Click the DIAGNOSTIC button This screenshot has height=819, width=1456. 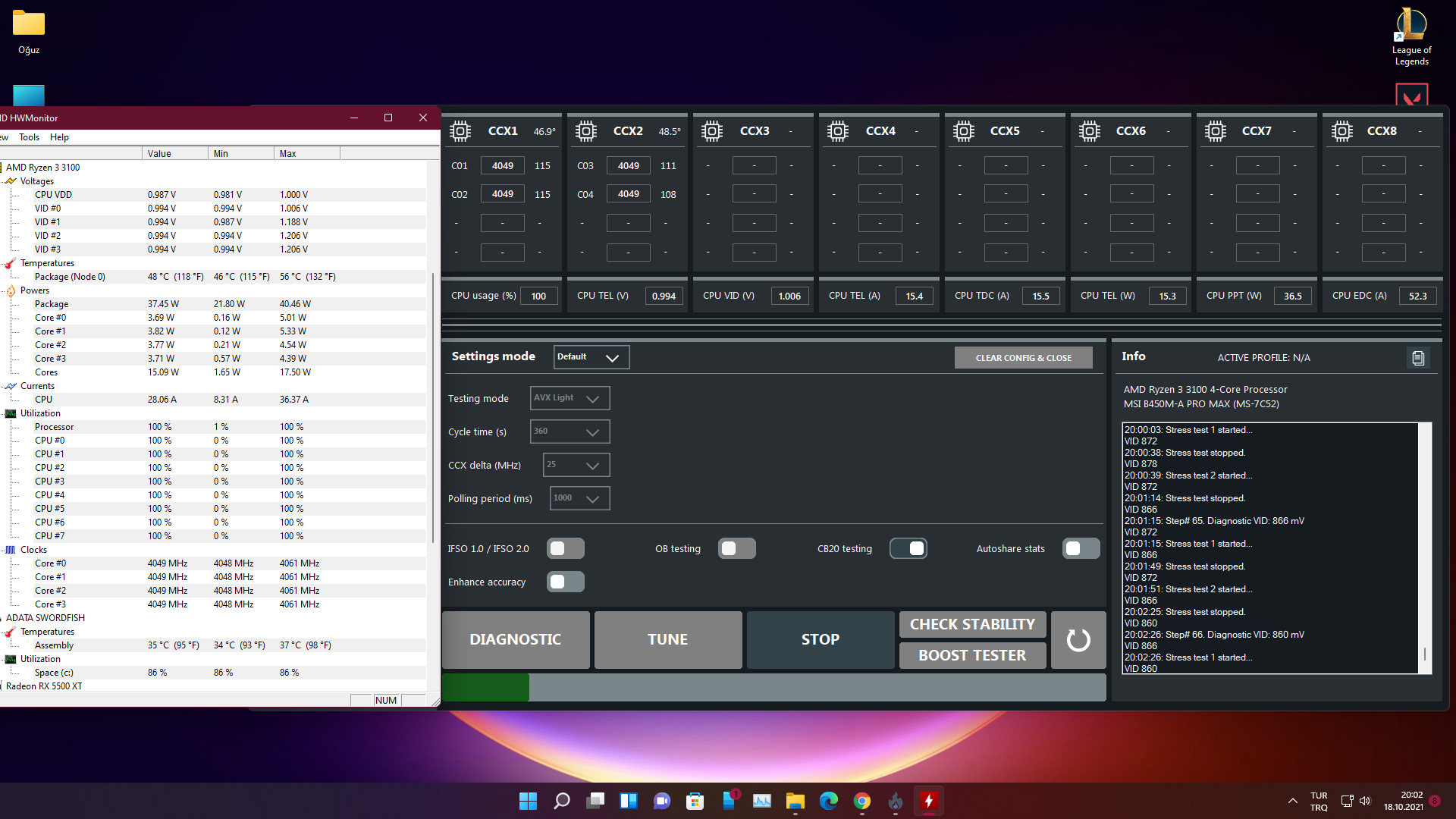click(516, 640)
